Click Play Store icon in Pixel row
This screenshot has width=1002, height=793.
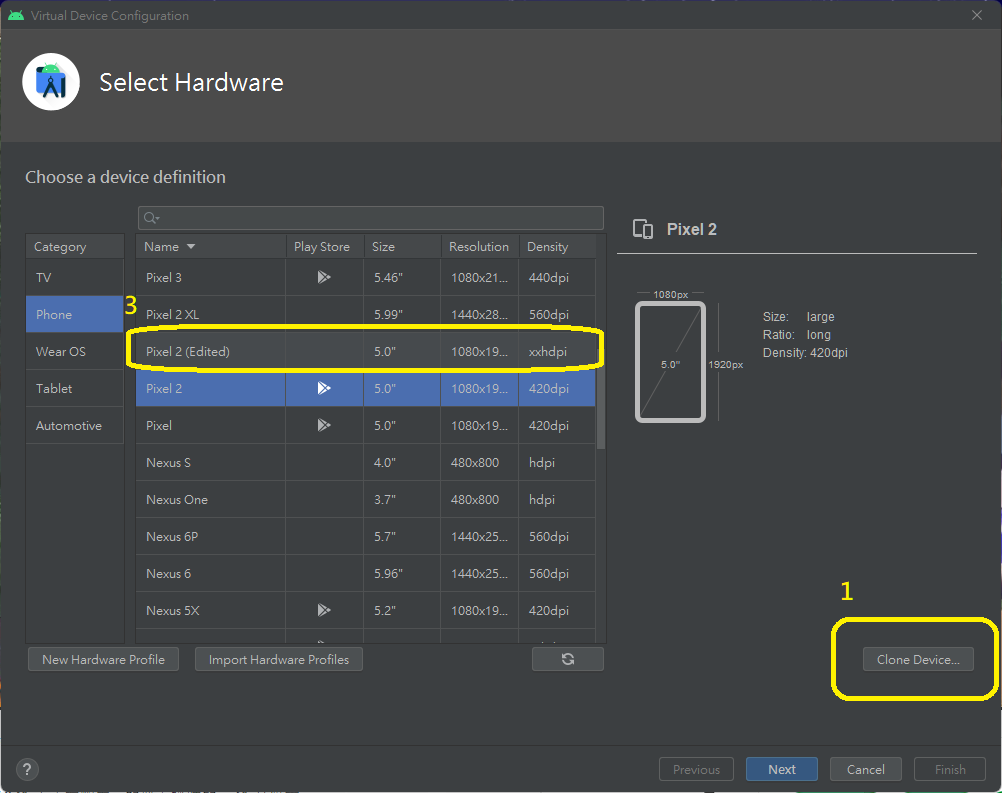[324, 425]
